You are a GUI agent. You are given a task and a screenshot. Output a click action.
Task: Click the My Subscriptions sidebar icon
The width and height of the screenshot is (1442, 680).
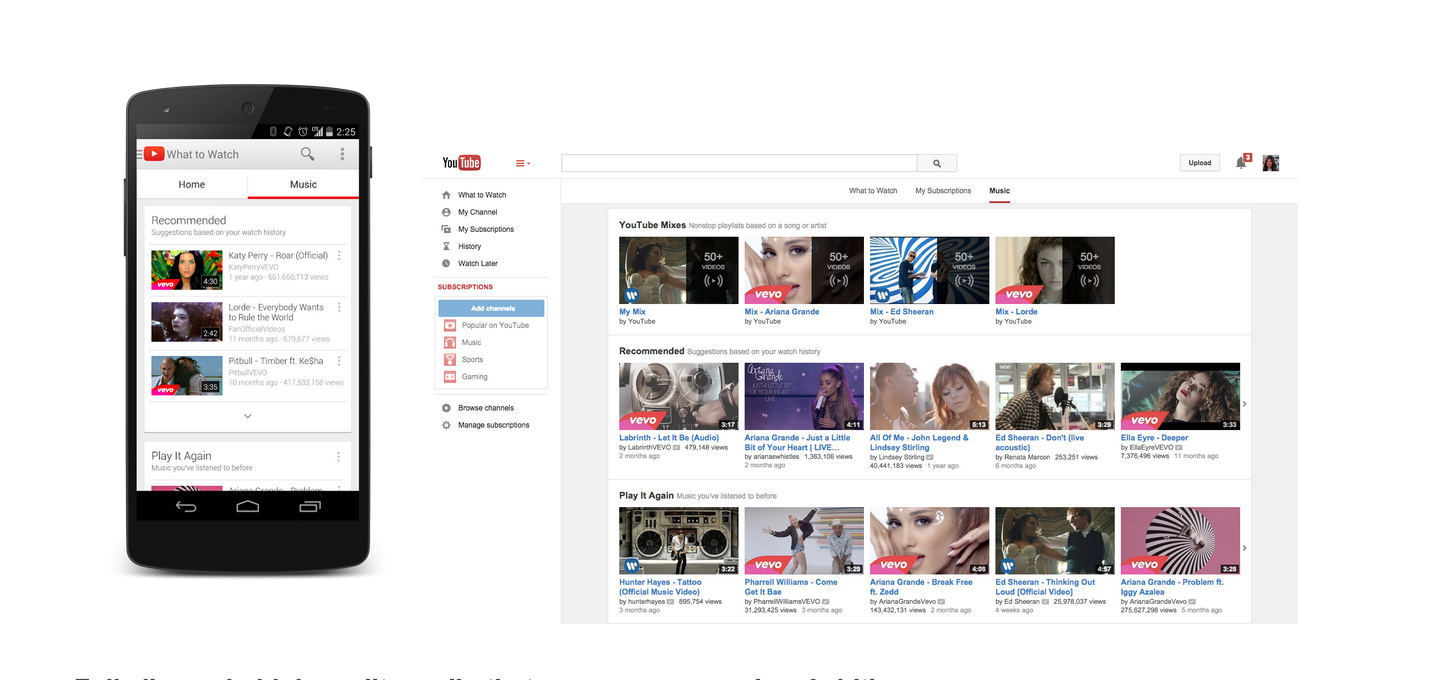(x=446, y=229)
